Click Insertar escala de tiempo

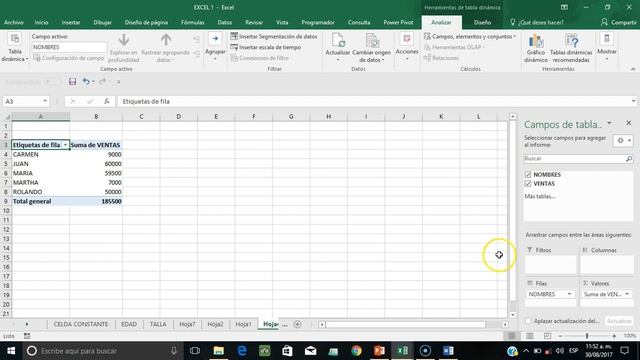[266, 47]
